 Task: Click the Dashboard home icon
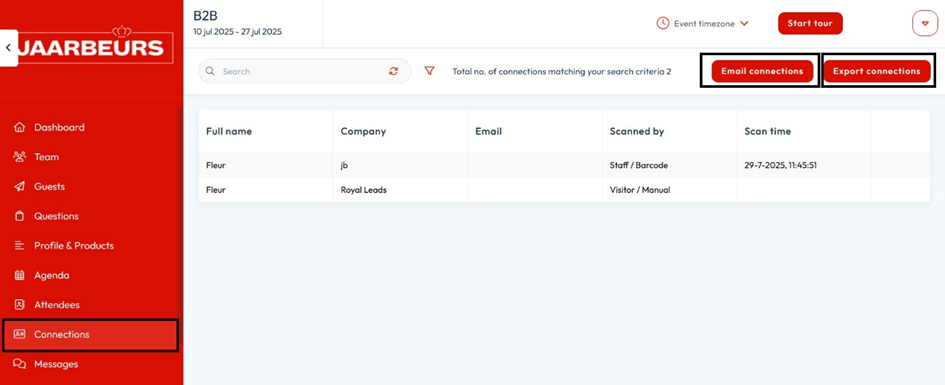(x=19, y=127)
